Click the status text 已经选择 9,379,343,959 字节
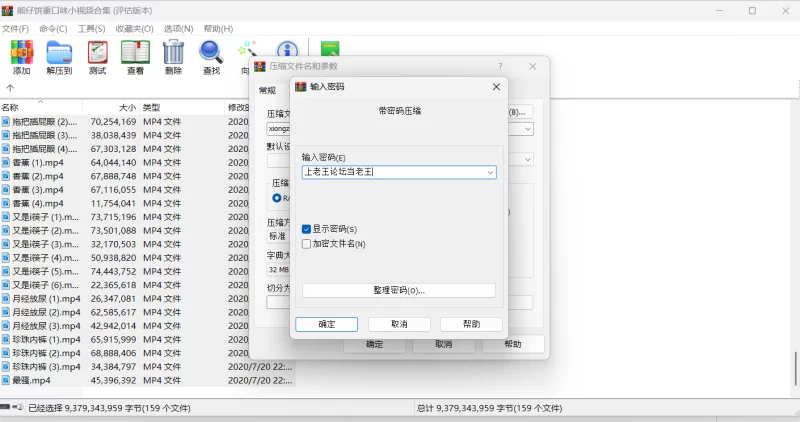 click(x=110, y=408)
